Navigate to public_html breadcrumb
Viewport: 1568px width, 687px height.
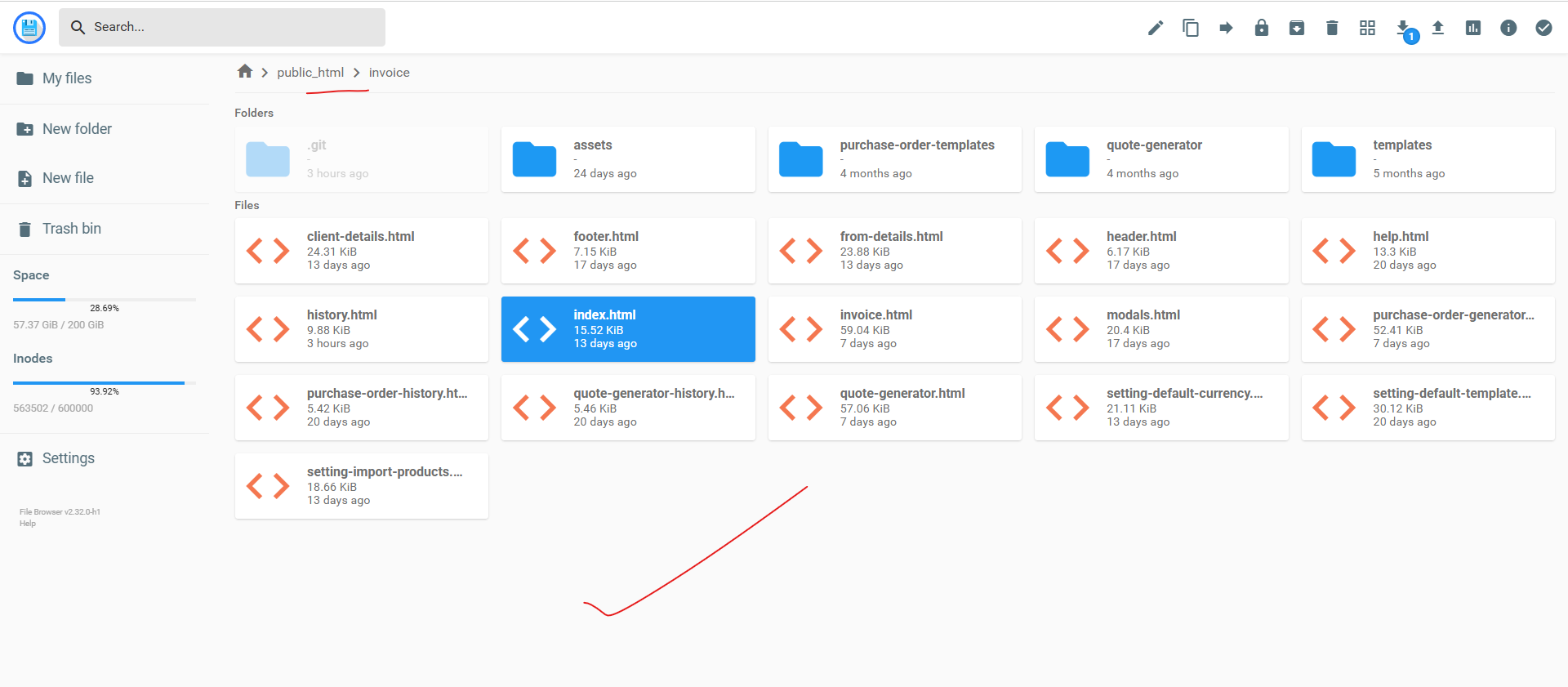(x=310, y=73)
